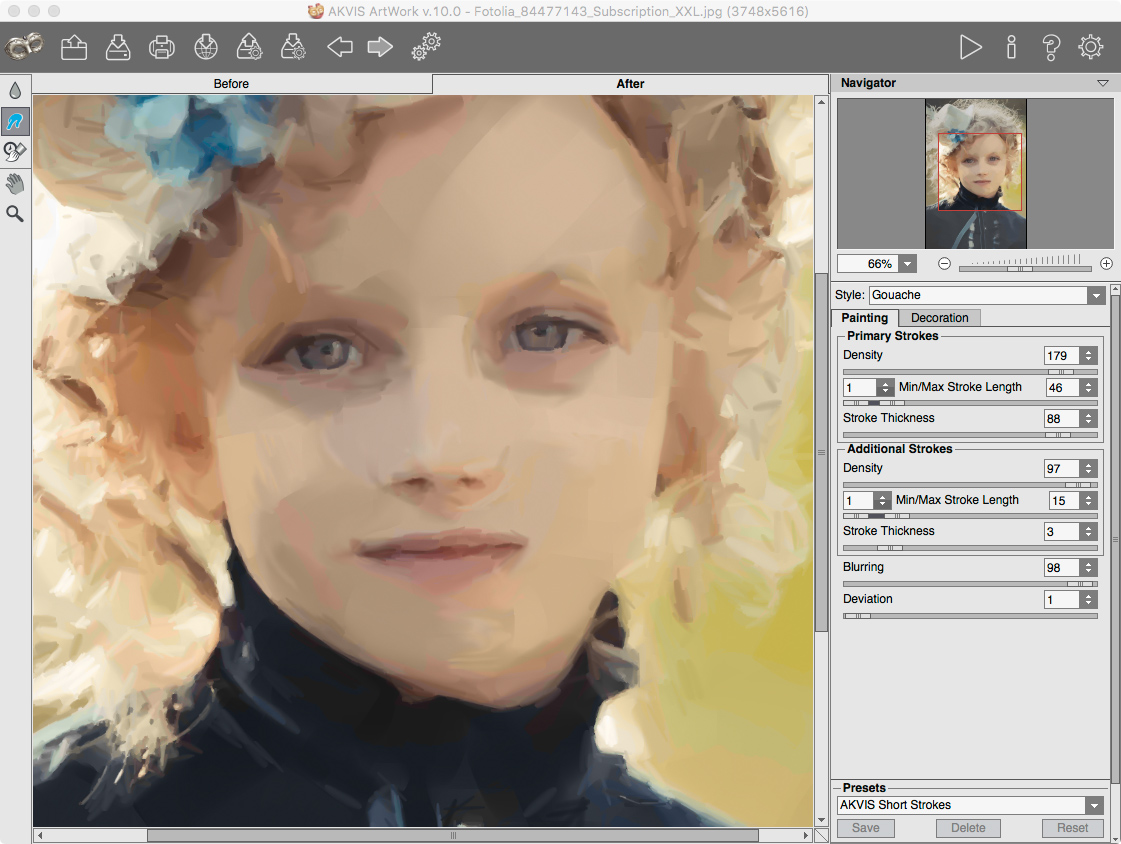Viewport: 1121px width, 844px height.
Task: Switch to the Before tab
Action: tap(232, 84)
